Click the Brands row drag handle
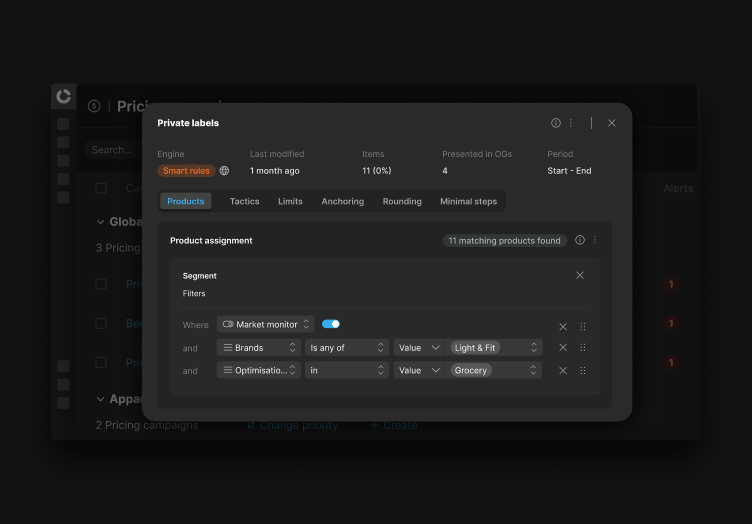The height and width of the screenshot is (524, 752). click(583, 348)
